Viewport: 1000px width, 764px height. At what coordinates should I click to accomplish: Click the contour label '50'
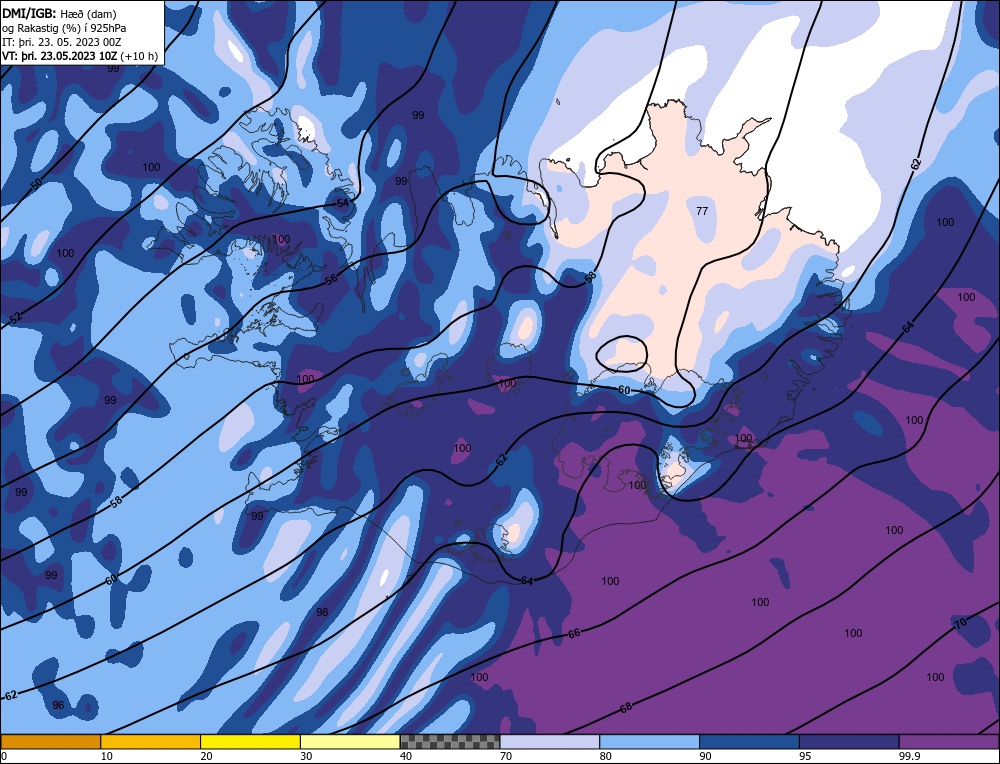[36, 184]
